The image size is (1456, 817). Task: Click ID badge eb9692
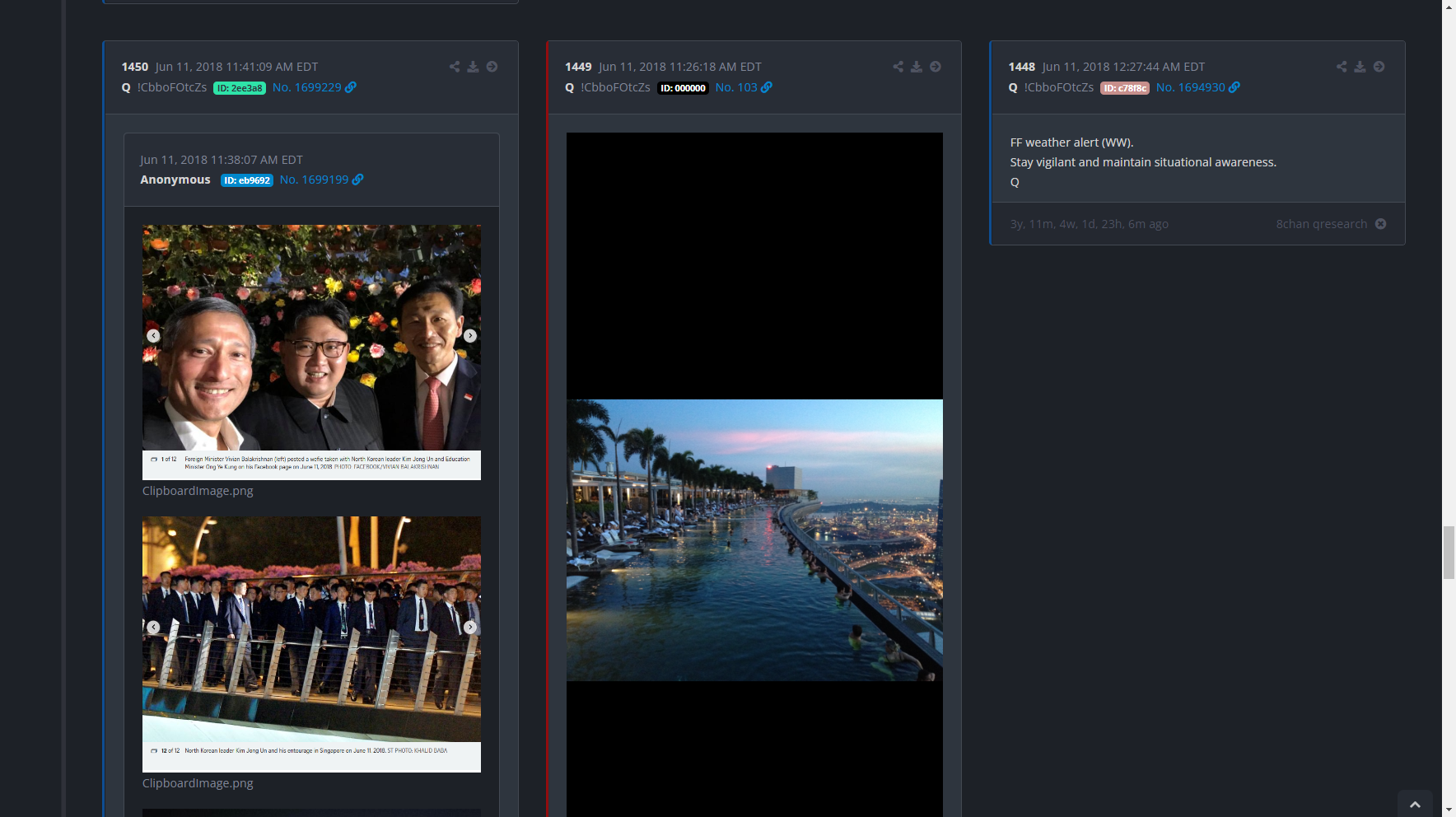(247, 180)
